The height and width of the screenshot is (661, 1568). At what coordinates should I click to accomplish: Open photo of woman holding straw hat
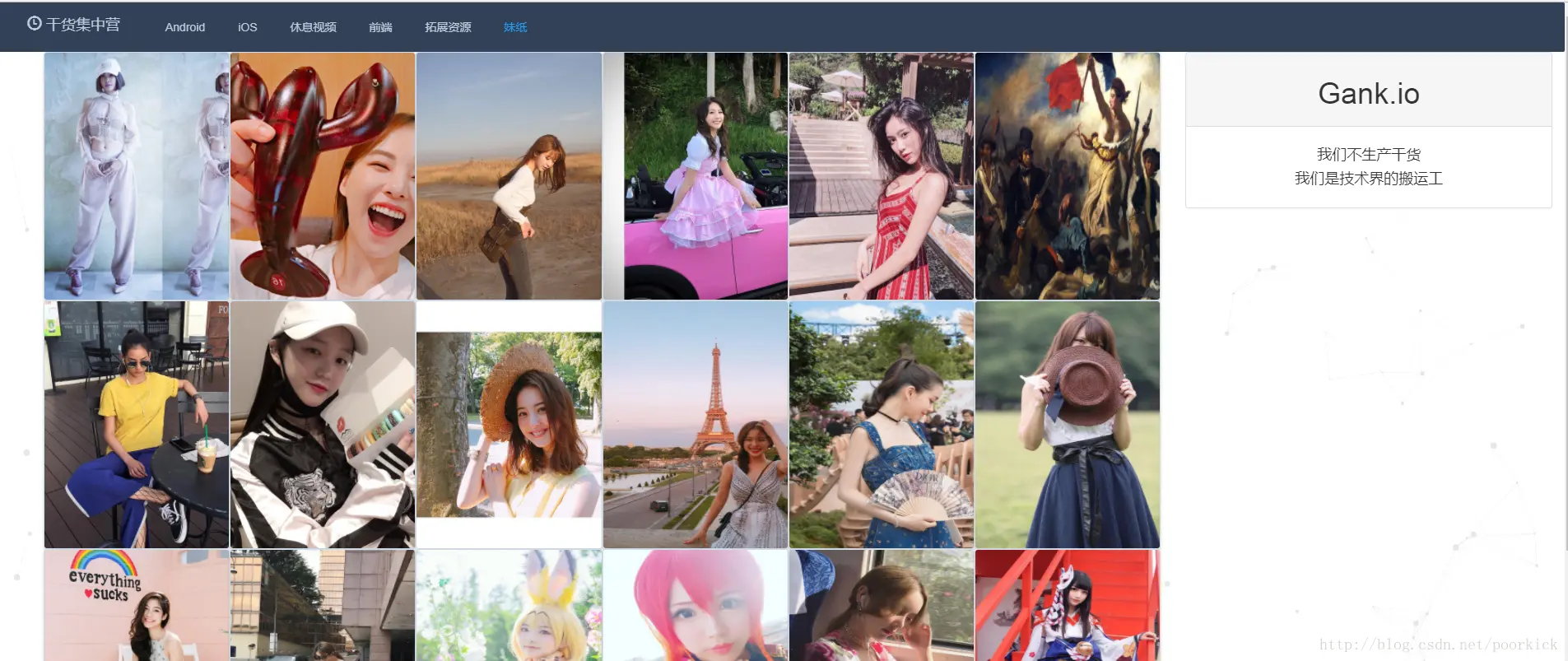pos(509,425)
